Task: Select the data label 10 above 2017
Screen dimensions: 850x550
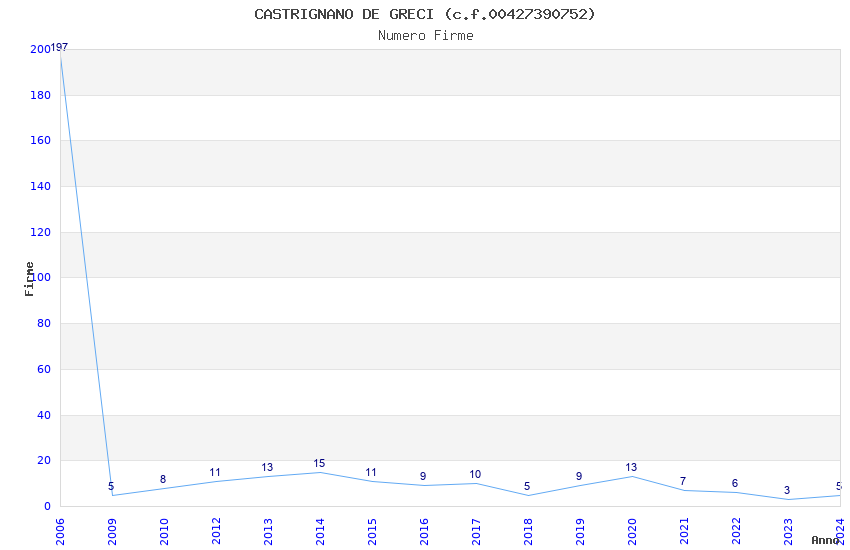Action: coord(475,474)
